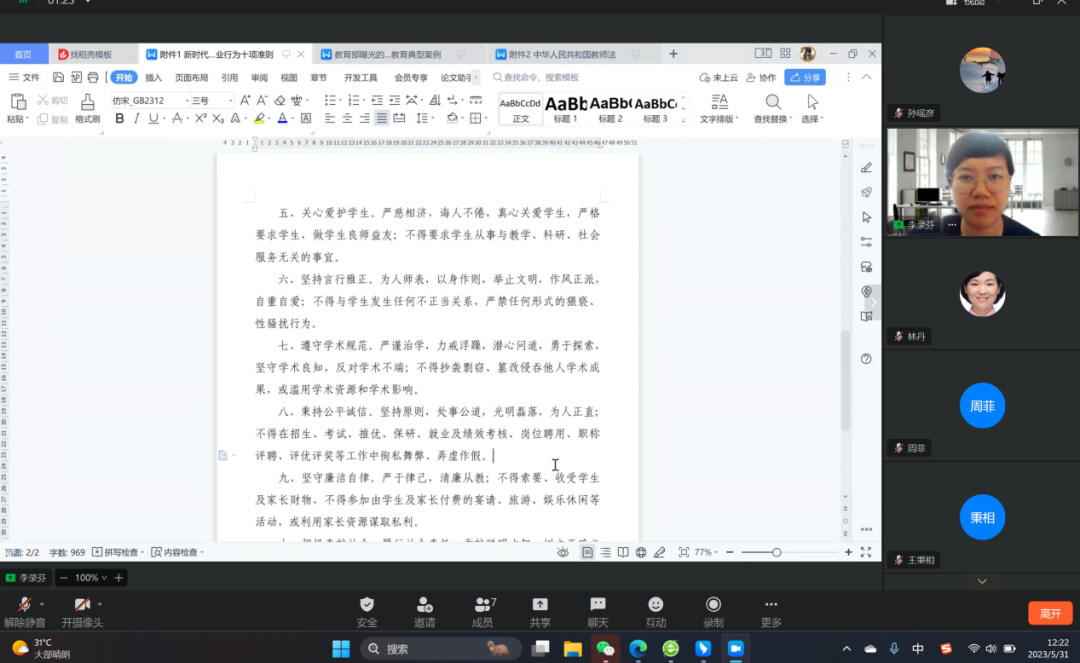This screenshot has width=1080, height=663.
Task: Open the Invite participants option
Action: coord(424,612)
